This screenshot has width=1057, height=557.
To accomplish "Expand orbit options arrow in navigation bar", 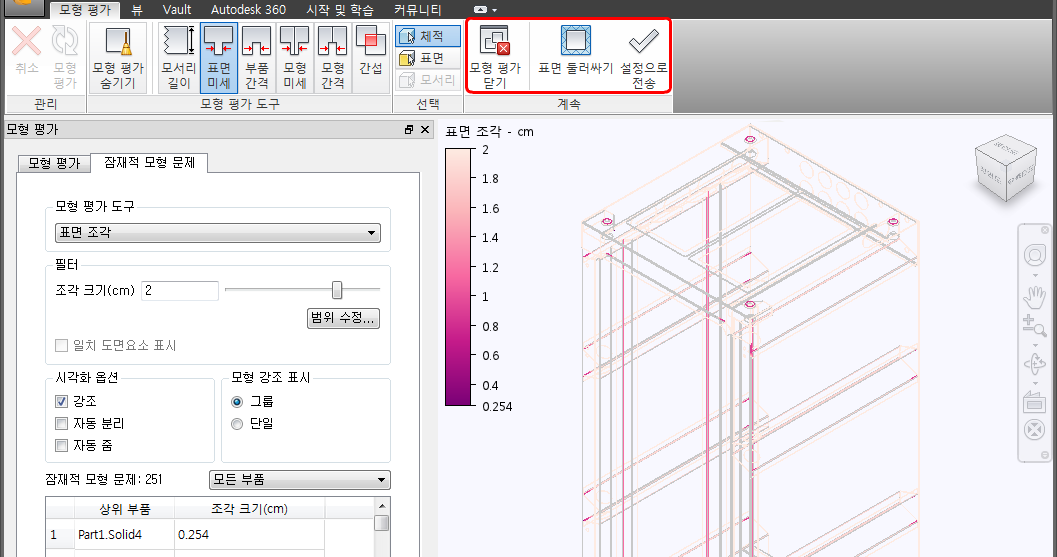I will coord(1035,383).
